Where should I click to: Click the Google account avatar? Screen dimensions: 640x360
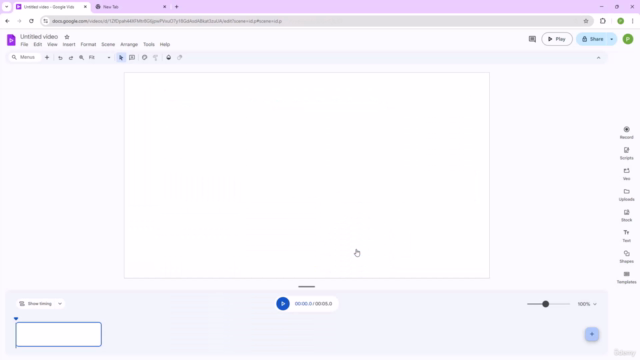click(628, 39)
